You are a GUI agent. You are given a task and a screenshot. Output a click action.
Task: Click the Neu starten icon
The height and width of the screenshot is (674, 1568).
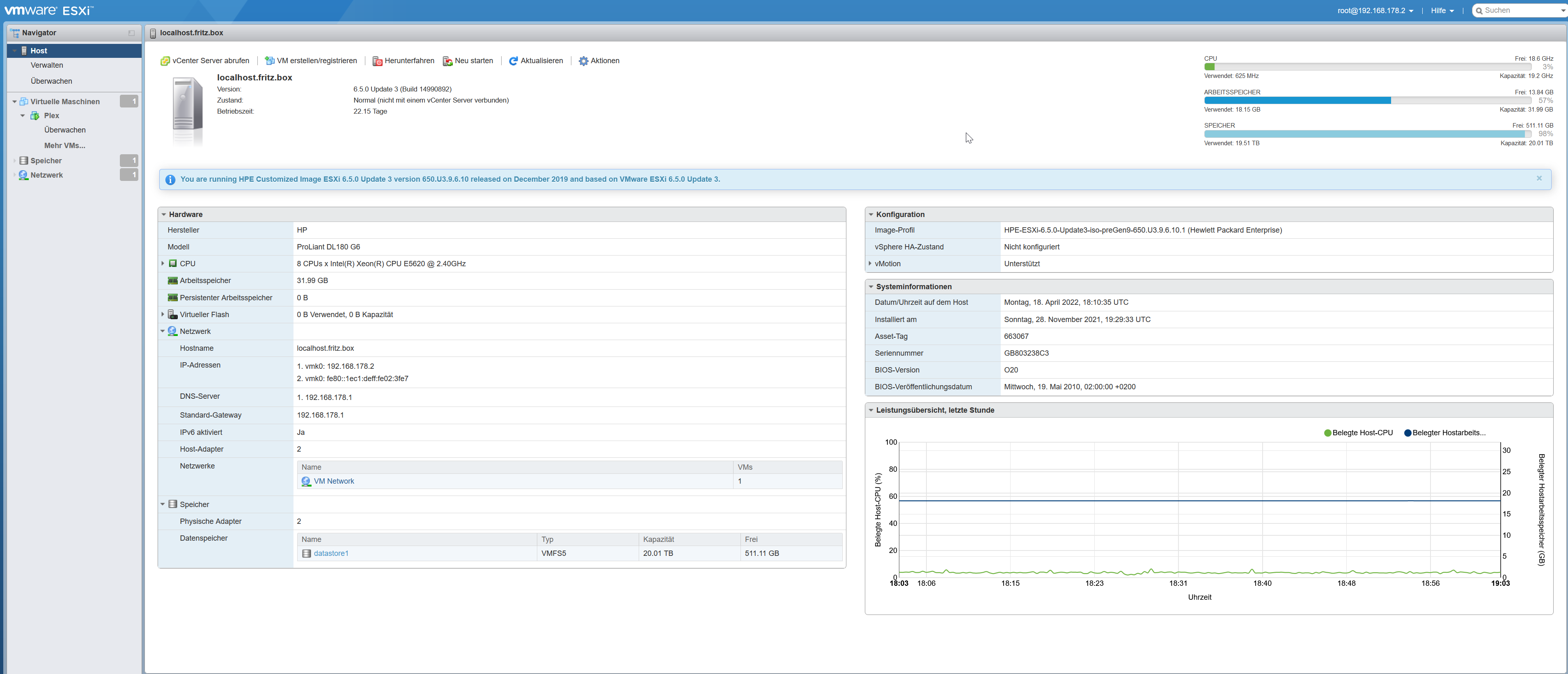click(x=447, y=61)
